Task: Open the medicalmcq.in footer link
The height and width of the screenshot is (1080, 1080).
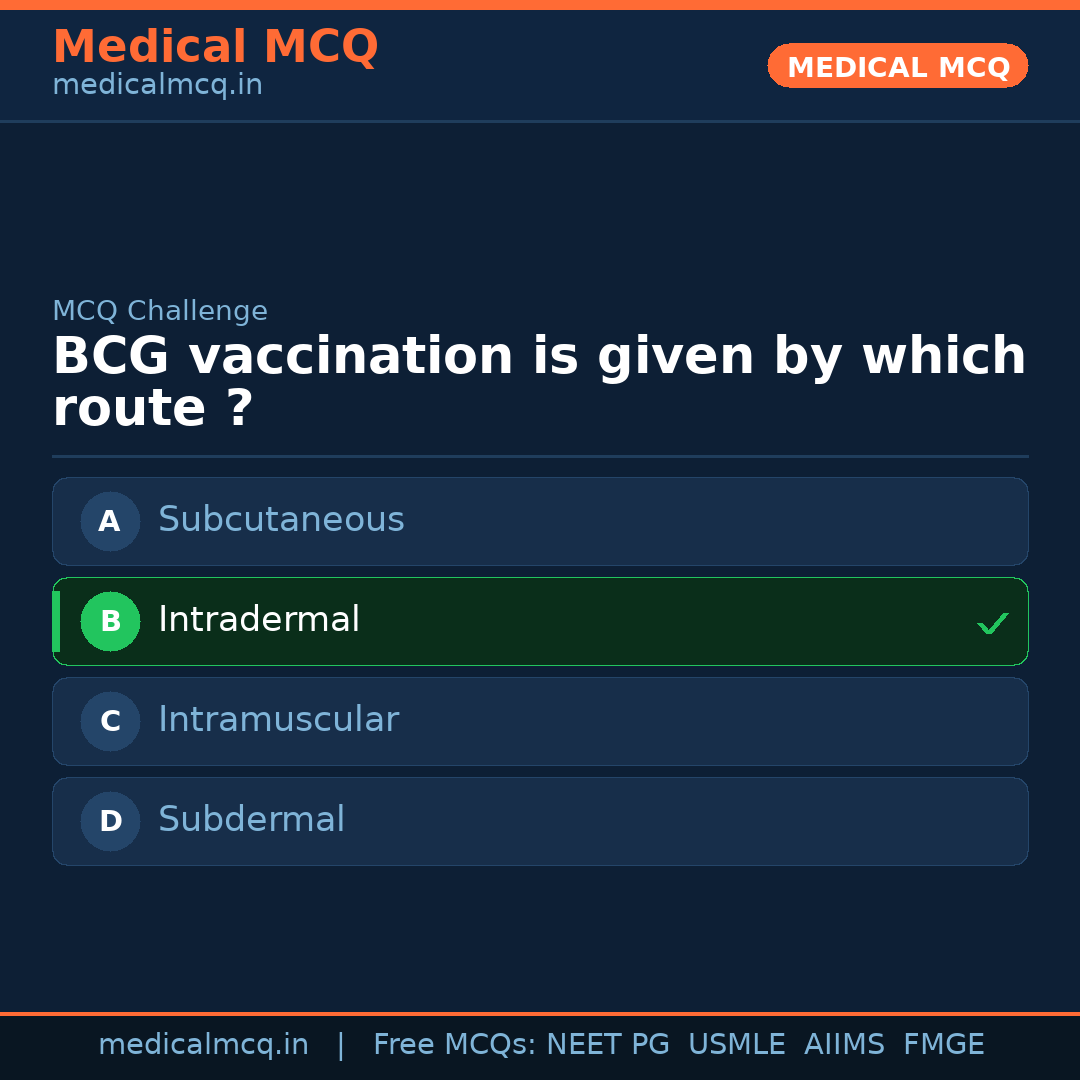Action: [203, 1044]
